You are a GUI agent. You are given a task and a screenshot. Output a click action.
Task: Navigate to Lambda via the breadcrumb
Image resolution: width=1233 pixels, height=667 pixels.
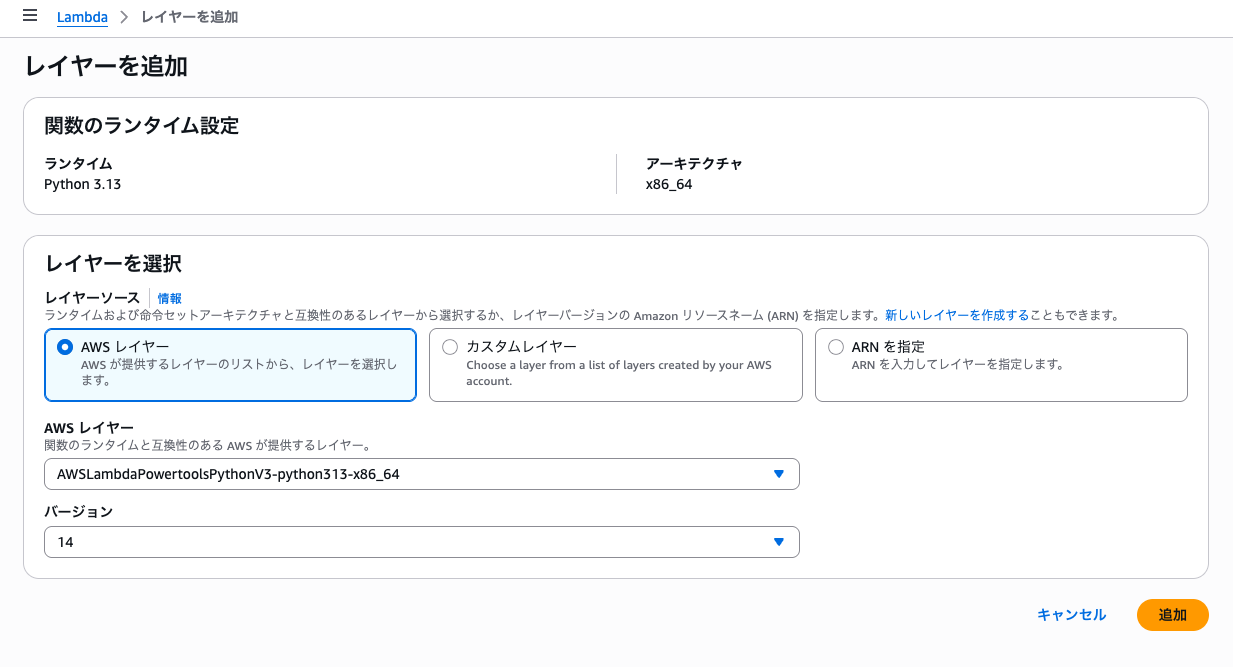pyautogui.click(x=82, y=17)
